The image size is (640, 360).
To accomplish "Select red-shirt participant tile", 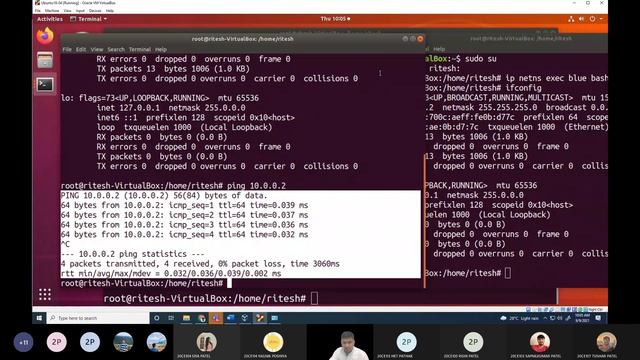I will pyautogui.click(x=540, y=342).
